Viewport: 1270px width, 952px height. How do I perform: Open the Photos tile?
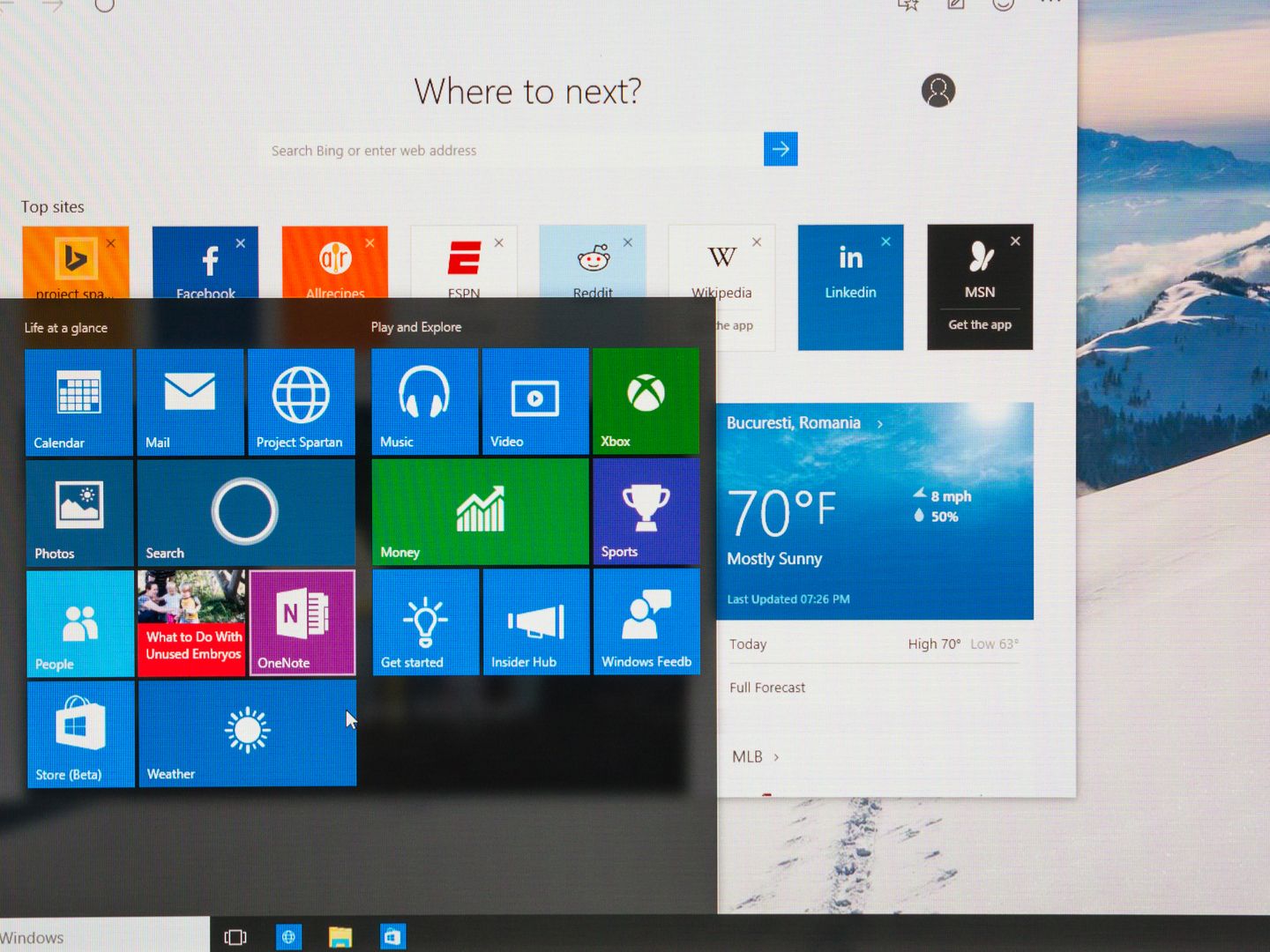pyautogui.click(x=79, y=513)
